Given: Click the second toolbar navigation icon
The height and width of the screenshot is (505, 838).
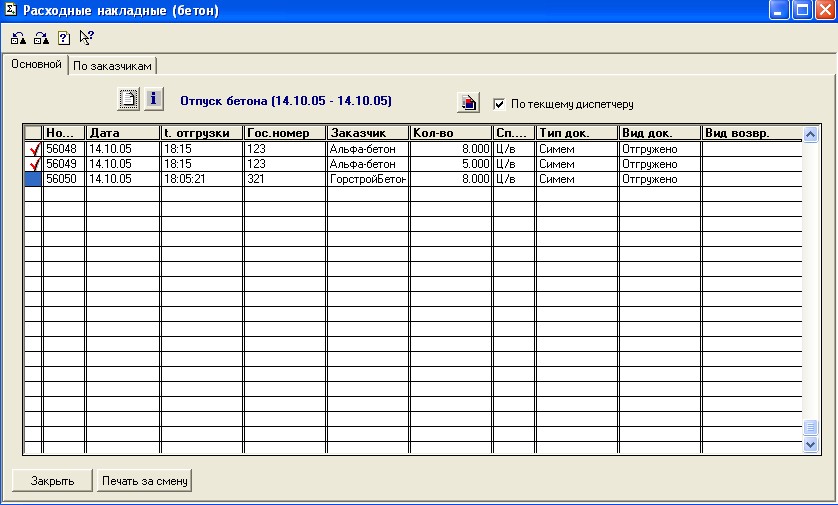Looking at the screenshot, I should [41, 38].
